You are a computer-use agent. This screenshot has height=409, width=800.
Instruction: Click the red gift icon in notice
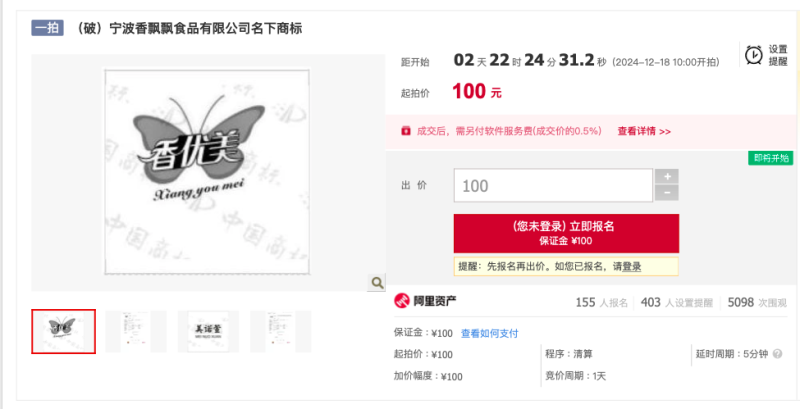[406, 131]
